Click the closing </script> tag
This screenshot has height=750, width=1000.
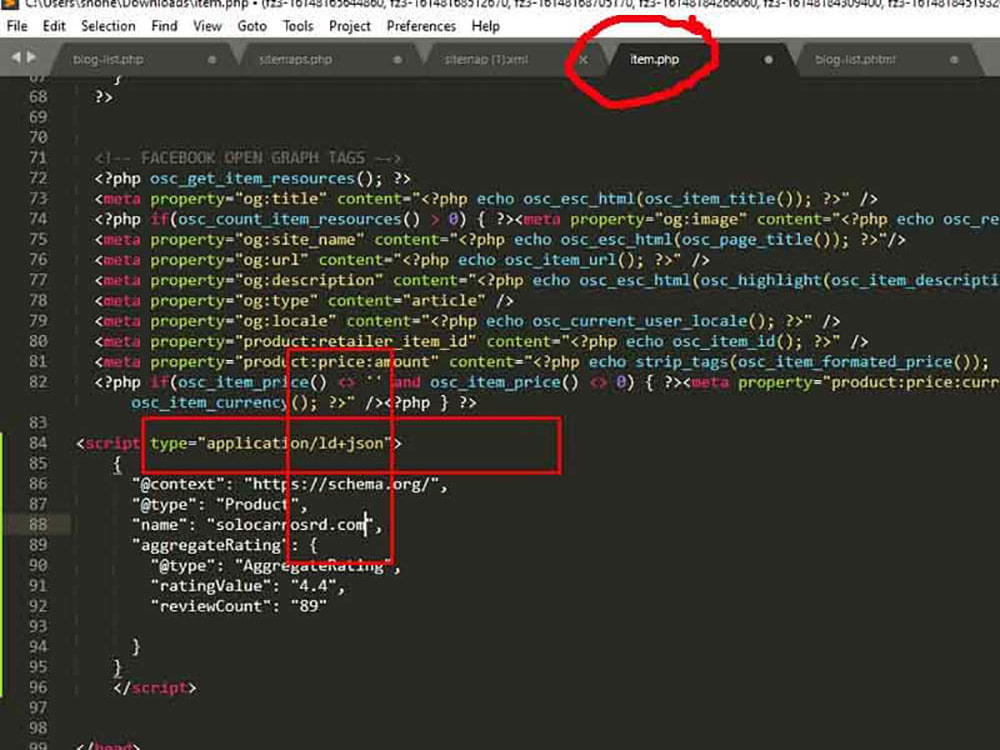coord(154,688)
